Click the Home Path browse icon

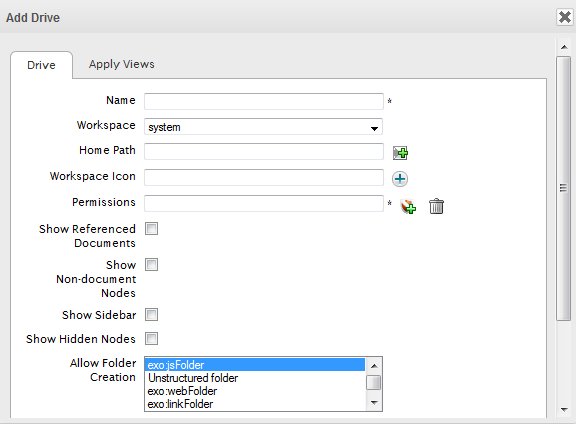click(x=400, y=153)
